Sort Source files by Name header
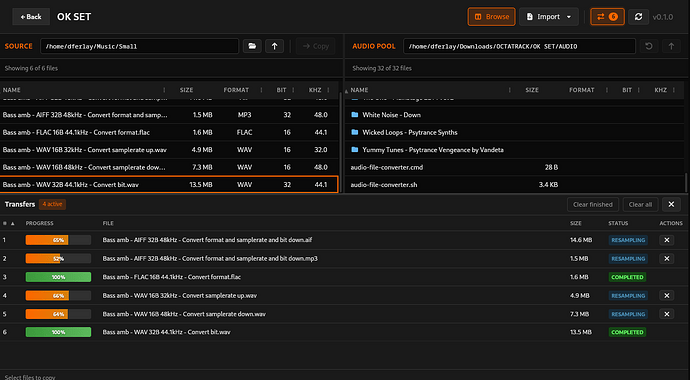This screenshot has height=380, width=690. [x=12, y=90]
